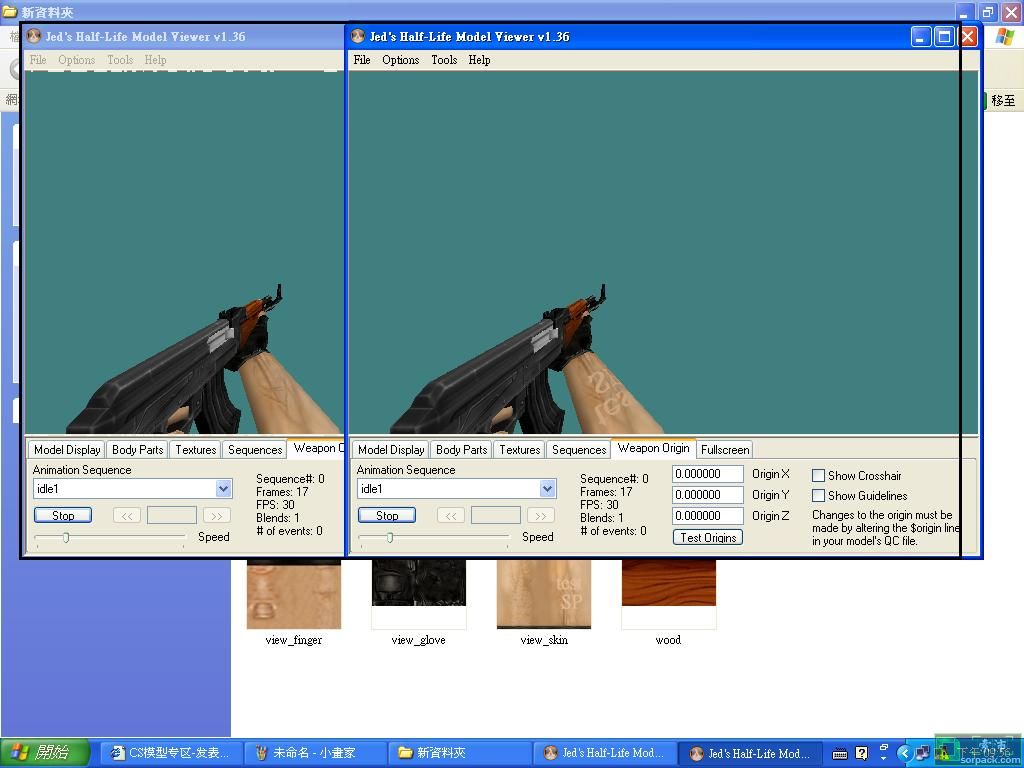Switch to the Model Display tab in the inactive viewer
This screenshot has width=1024, height=768.
[67, 449]
